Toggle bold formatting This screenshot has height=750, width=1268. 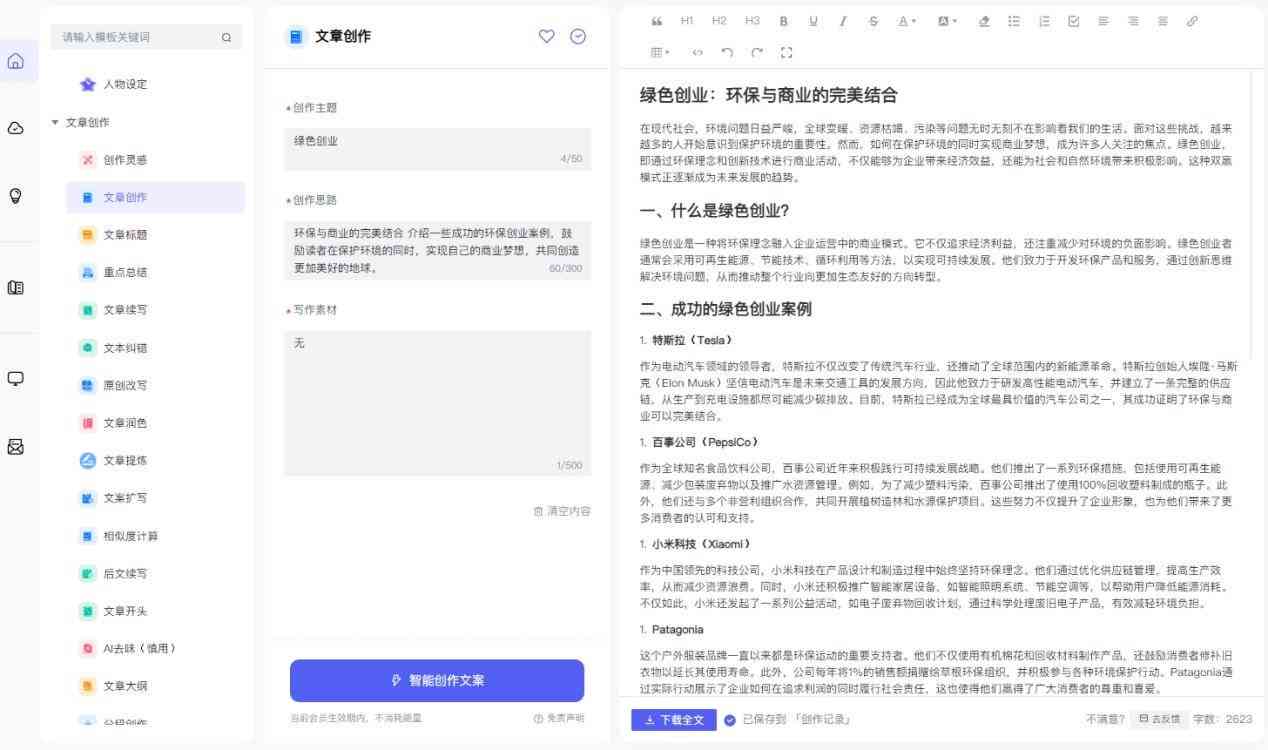click(784, 21)
